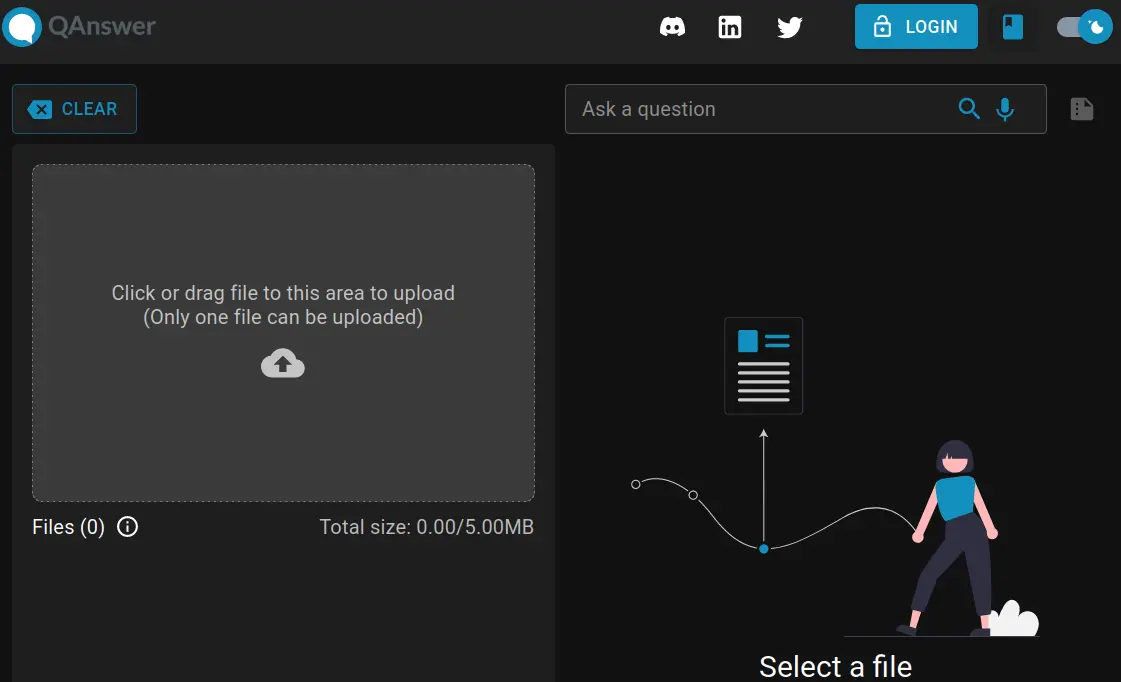The height and width of the screenshot is (682, 1121).
Task: Click the lock icon on the LOGIN button
Action: 884,27
